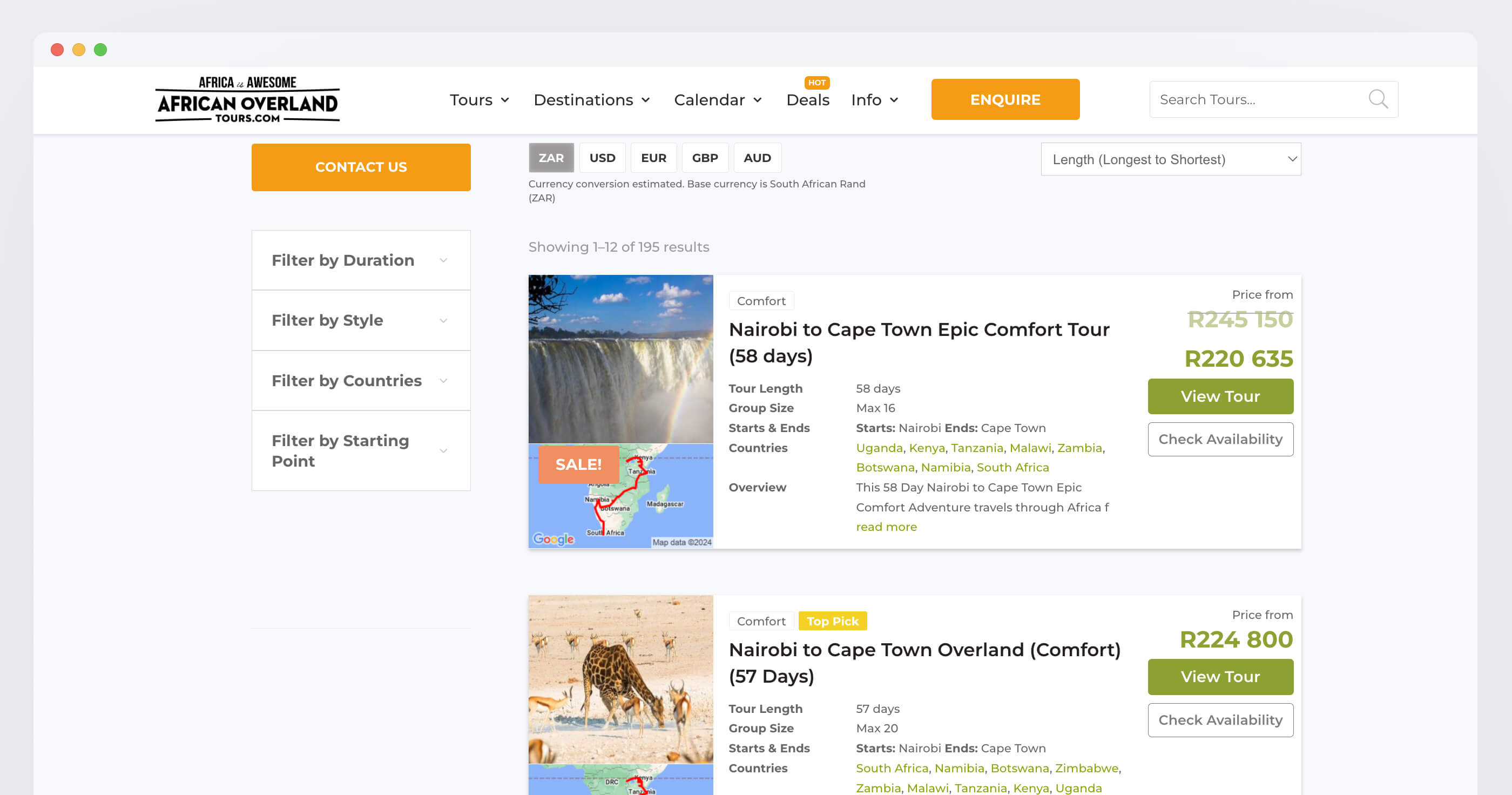Open South Africa link in 58 days tour

(x=1013, y=467)
